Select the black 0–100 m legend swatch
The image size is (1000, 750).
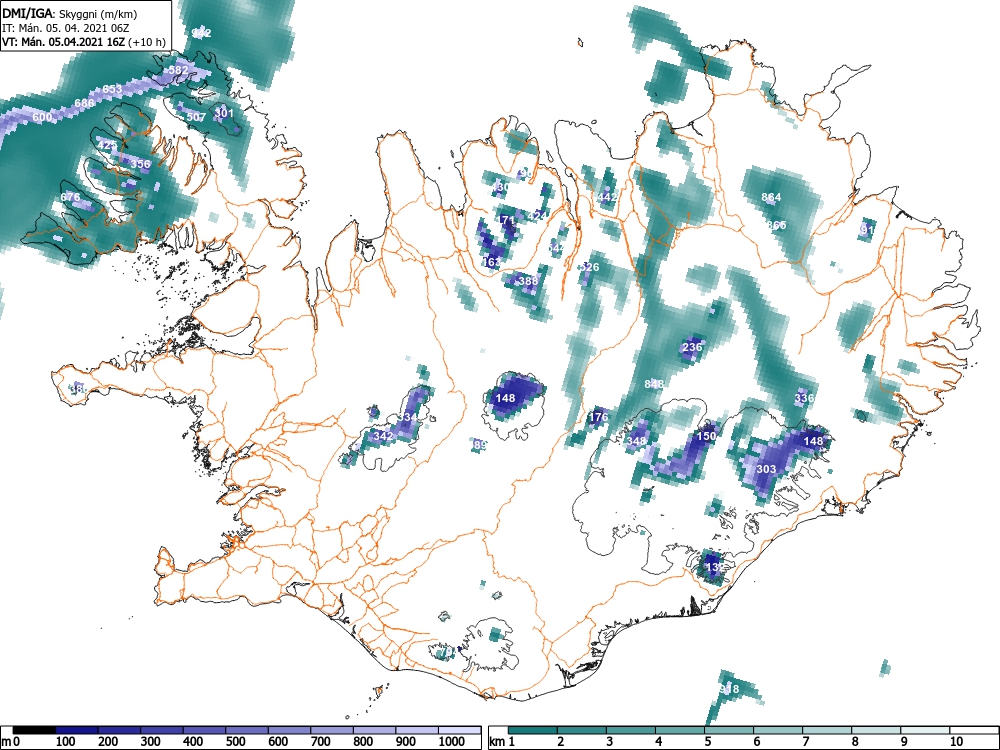pos(34,730)
